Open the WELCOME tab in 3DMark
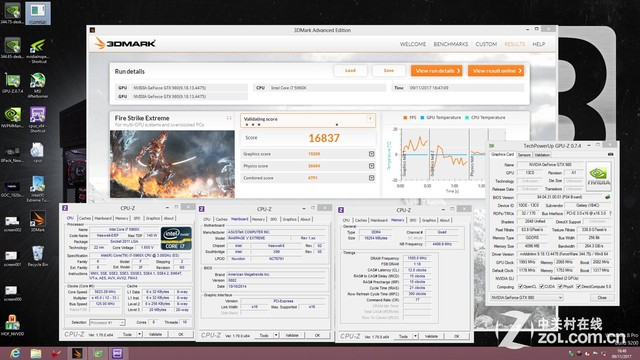 (413, 44)
